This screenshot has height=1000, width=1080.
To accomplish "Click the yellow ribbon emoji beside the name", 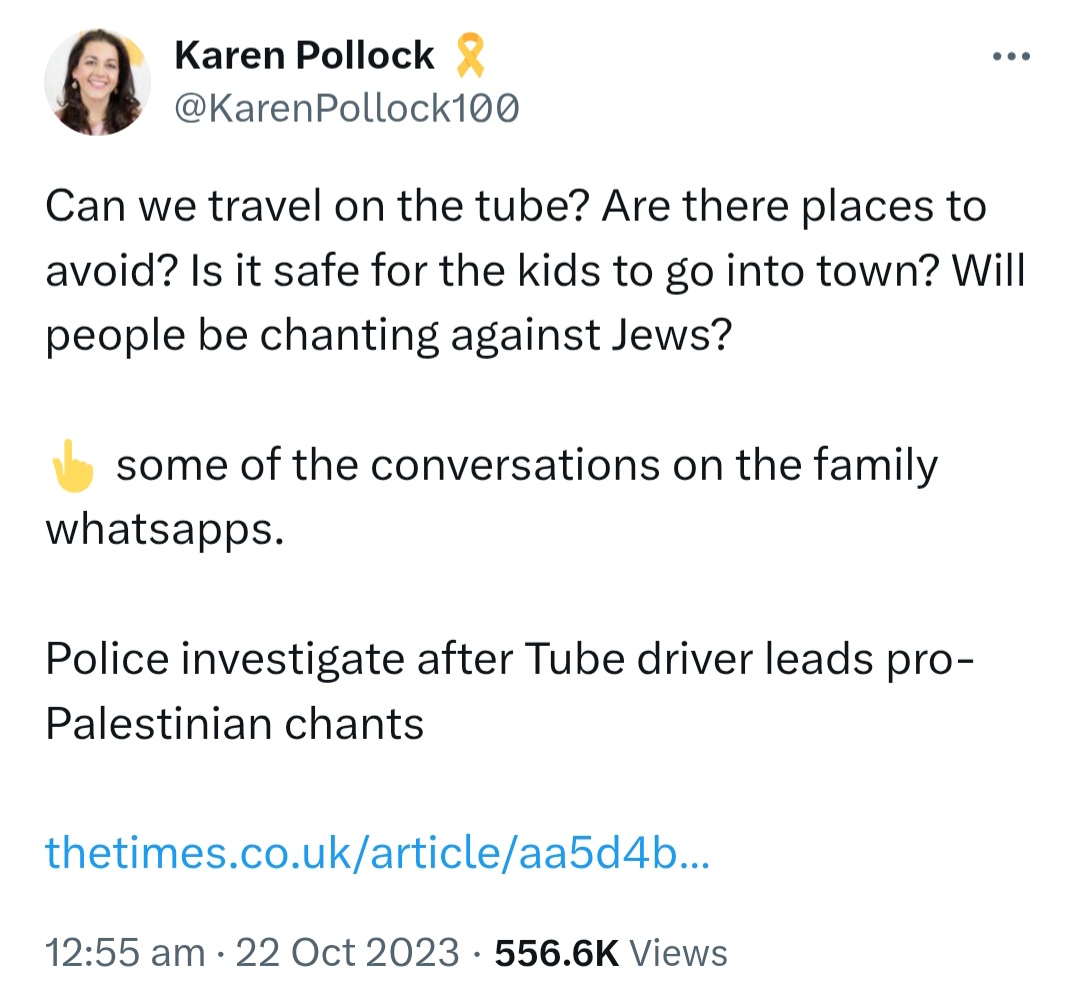I will pyautogui.click(x=470, y=55).
